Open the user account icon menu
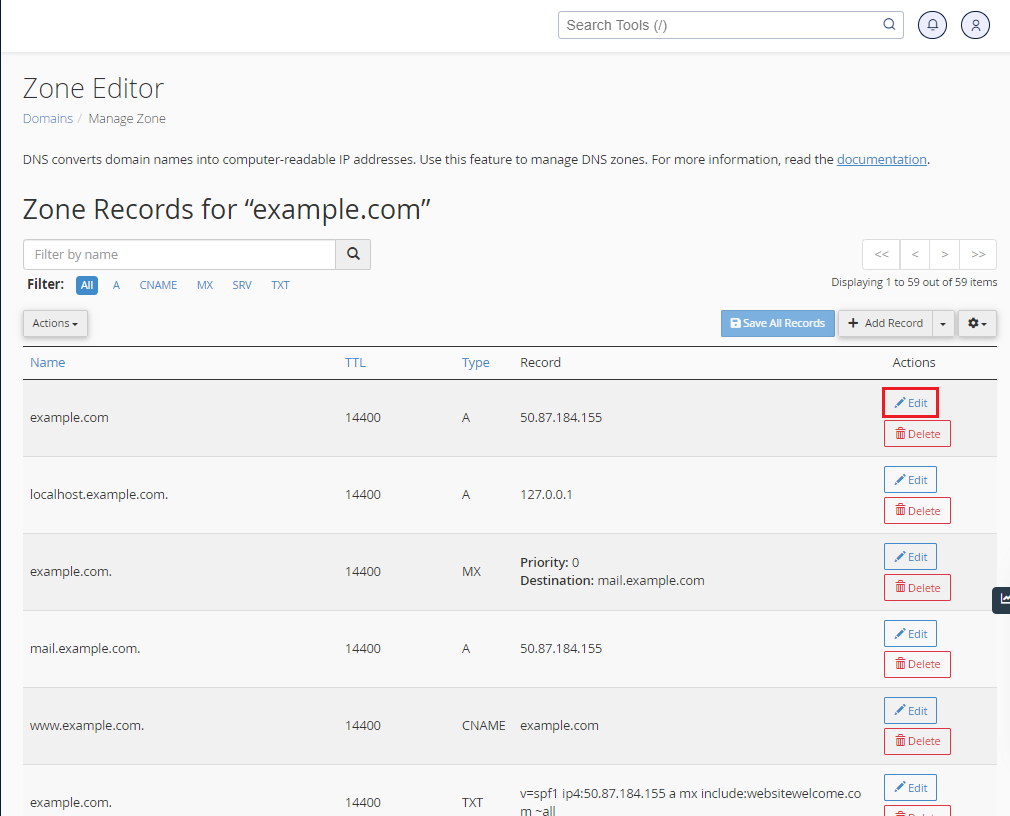This screenshot has height=816, width=1010. coord(975,25)
